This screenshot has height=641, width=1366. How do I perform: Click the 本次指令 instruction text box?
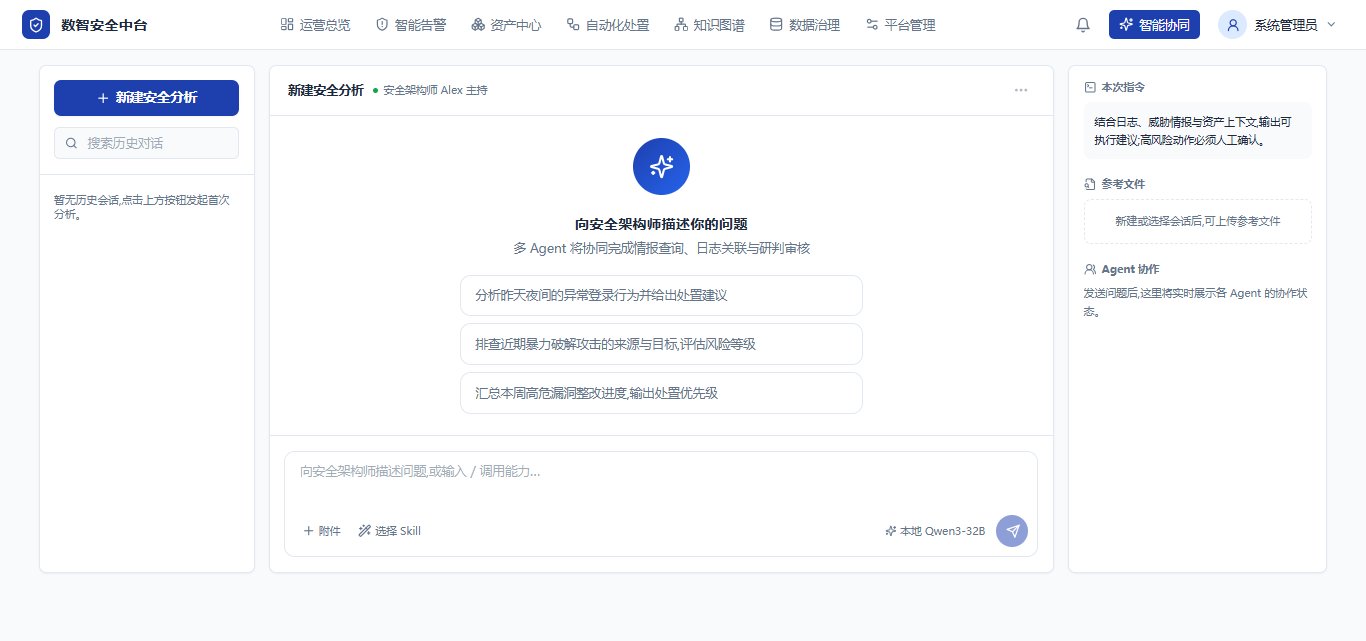click(x=1198, y=131)
